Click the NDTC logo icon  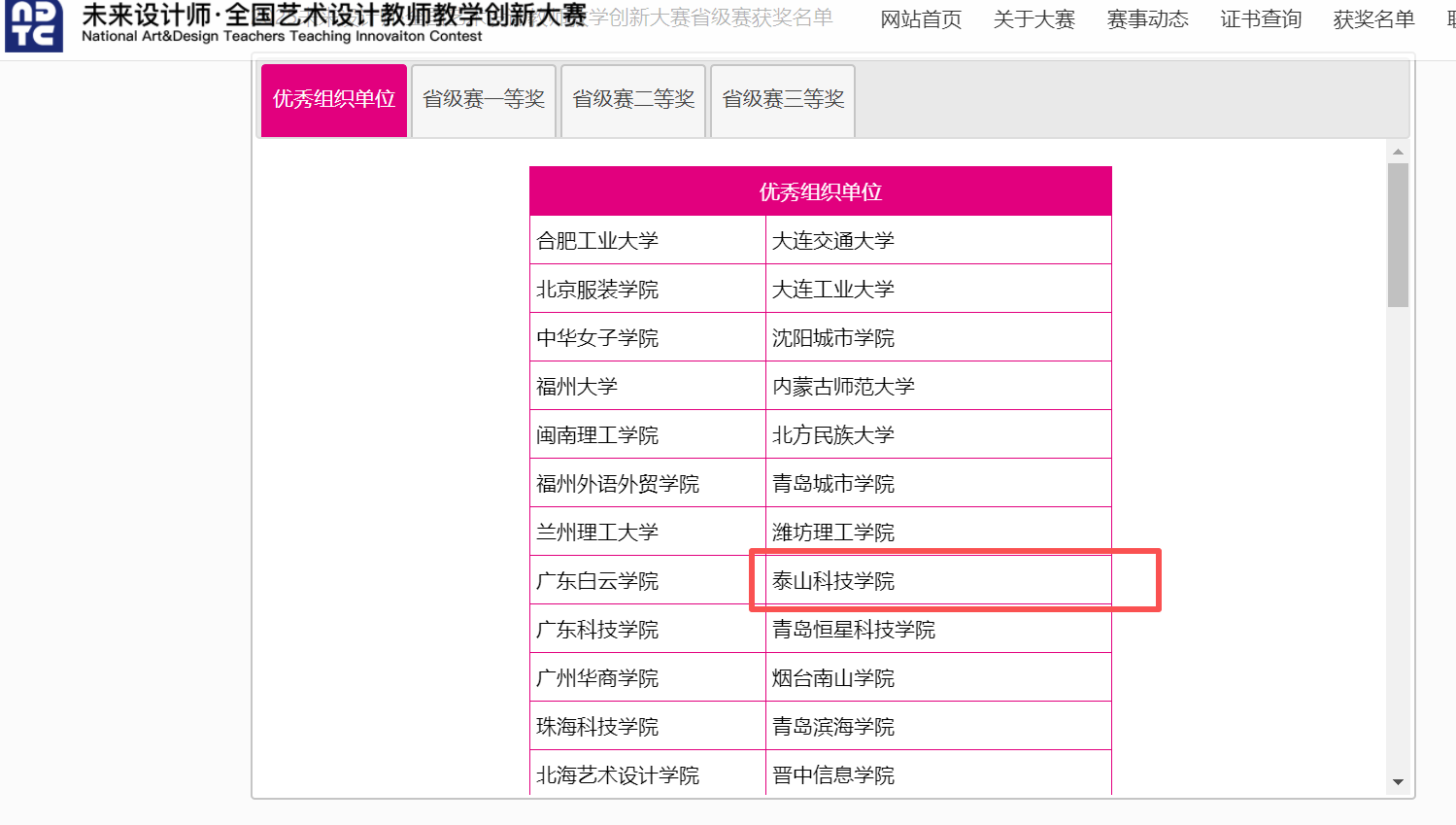[x=34, y=25]
